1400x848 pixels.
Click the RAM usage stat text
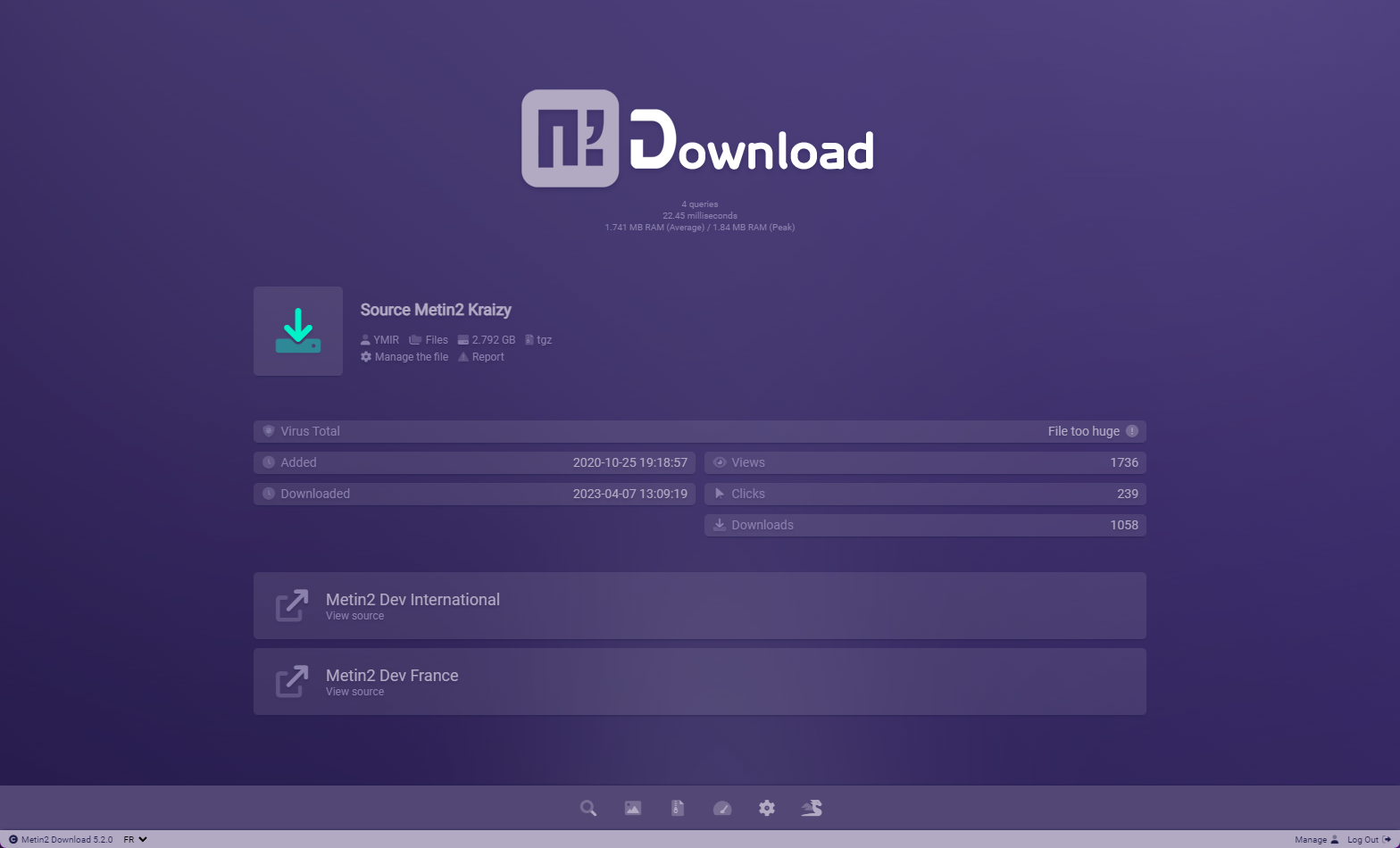click(700, 228)
